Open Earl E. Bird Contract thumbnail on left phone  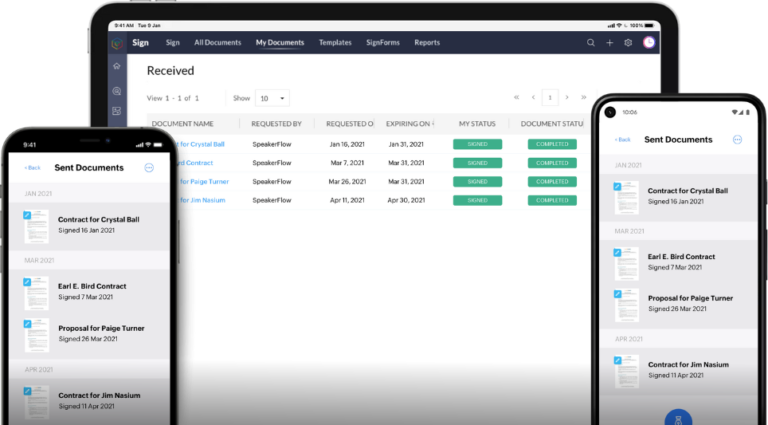tap(36, 293)
